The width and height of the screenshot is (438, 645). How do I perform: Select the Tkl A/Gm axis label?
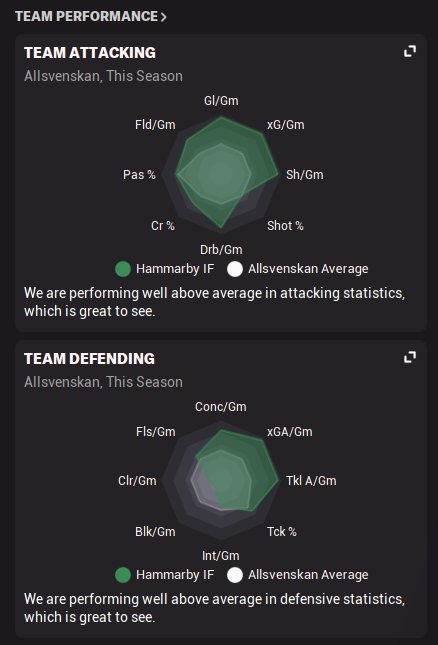click(311, 480)
